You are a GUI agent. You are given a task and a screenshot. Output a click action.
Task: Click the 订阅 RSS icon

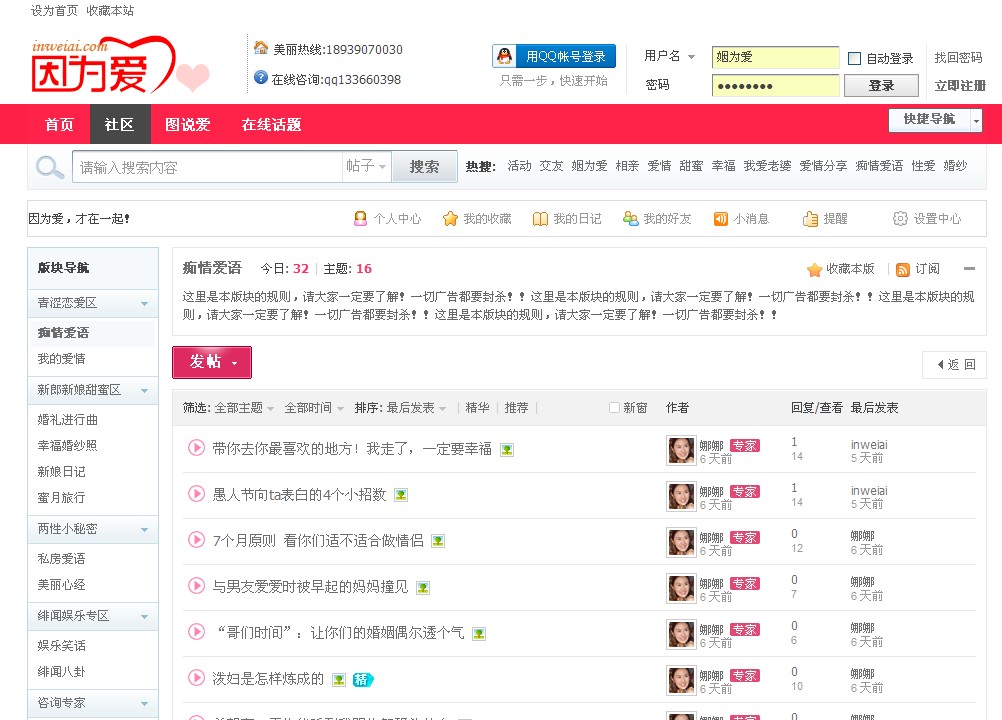903,270
